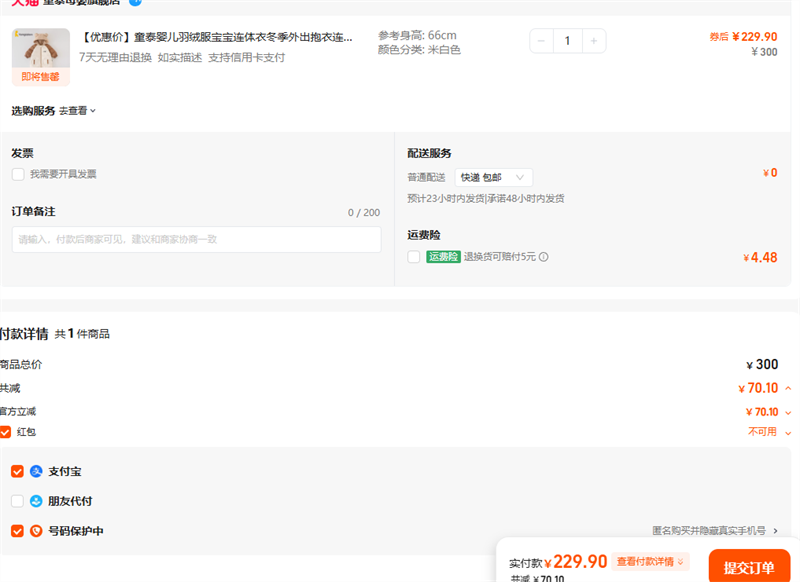Expand 选购服务 去查看 options
Image resolution: width=800 pixels, height=582 pixels.
coord(77,111)
